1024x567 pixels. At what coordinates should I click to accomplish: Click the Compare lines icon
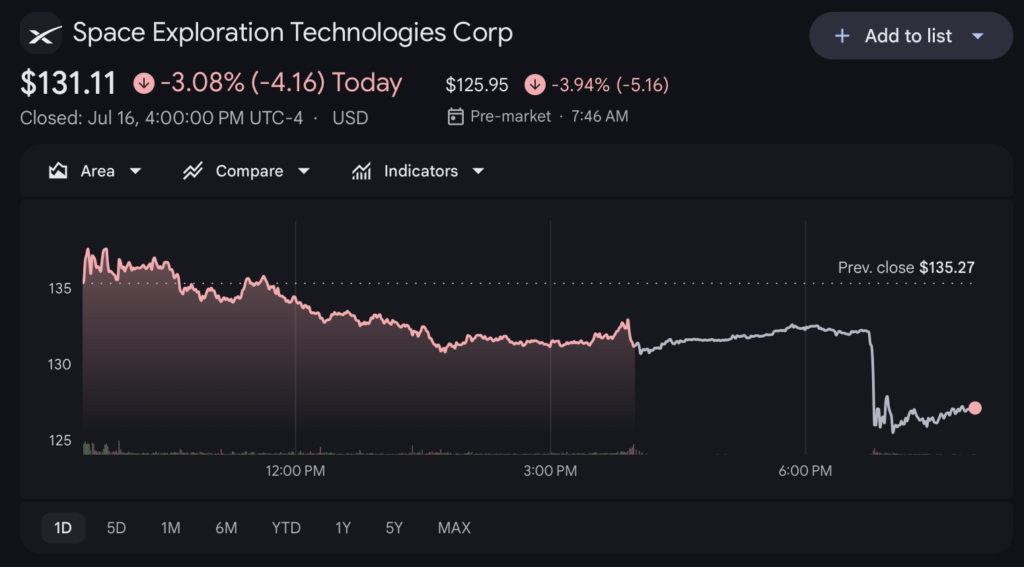point(193,171)
